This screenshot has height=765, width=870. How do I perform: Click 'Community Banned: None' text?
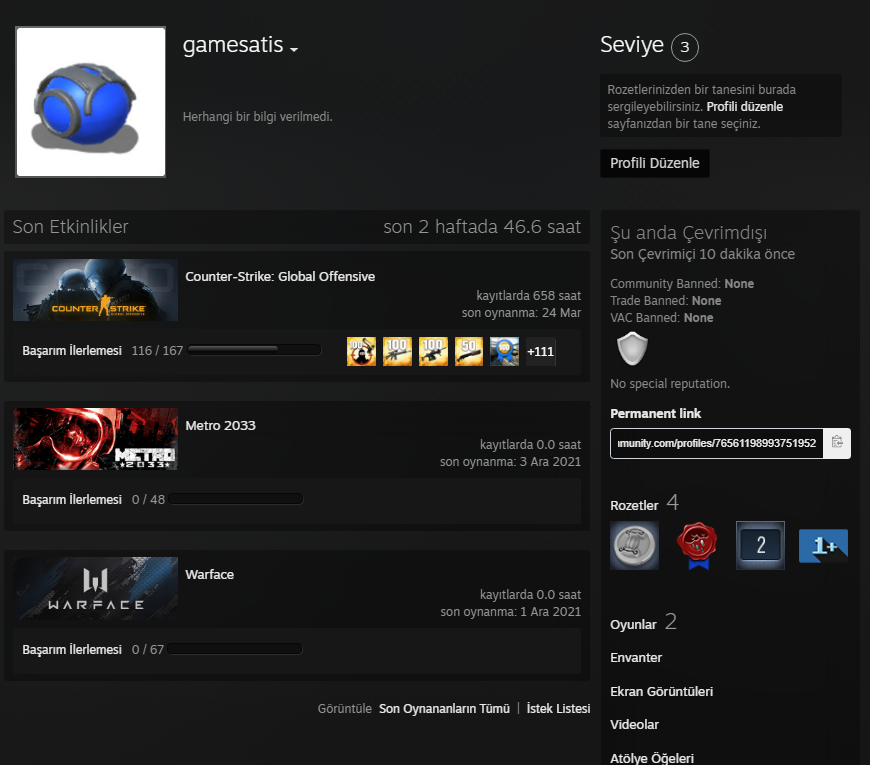(682, 283)
